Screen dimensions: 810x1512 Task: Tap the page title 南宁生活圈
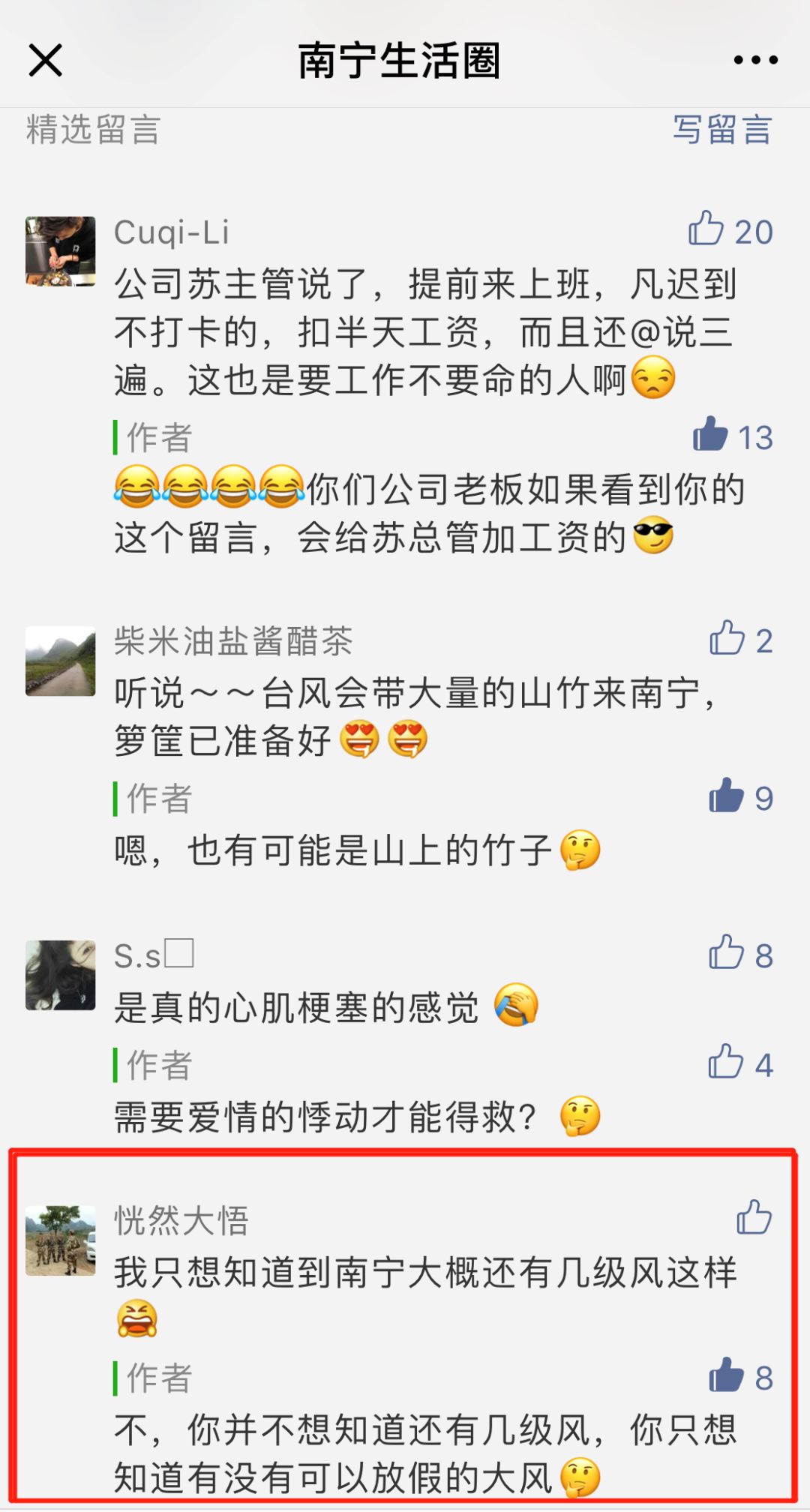click(399, 61)
